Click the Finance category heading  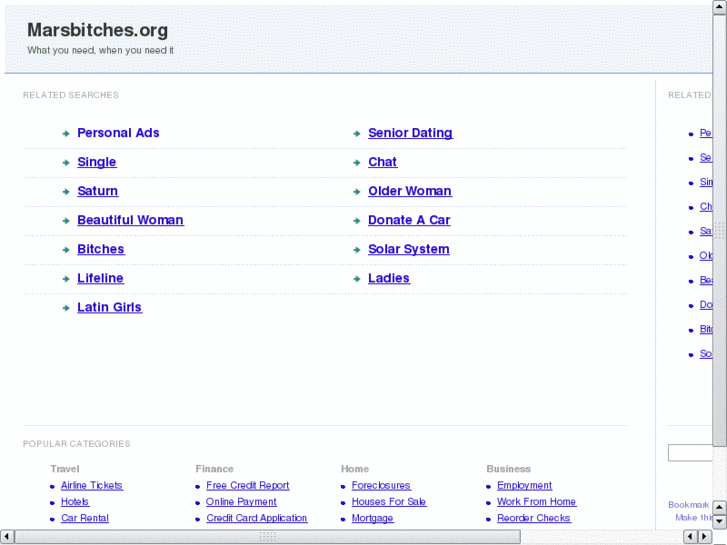coord(214,469)
